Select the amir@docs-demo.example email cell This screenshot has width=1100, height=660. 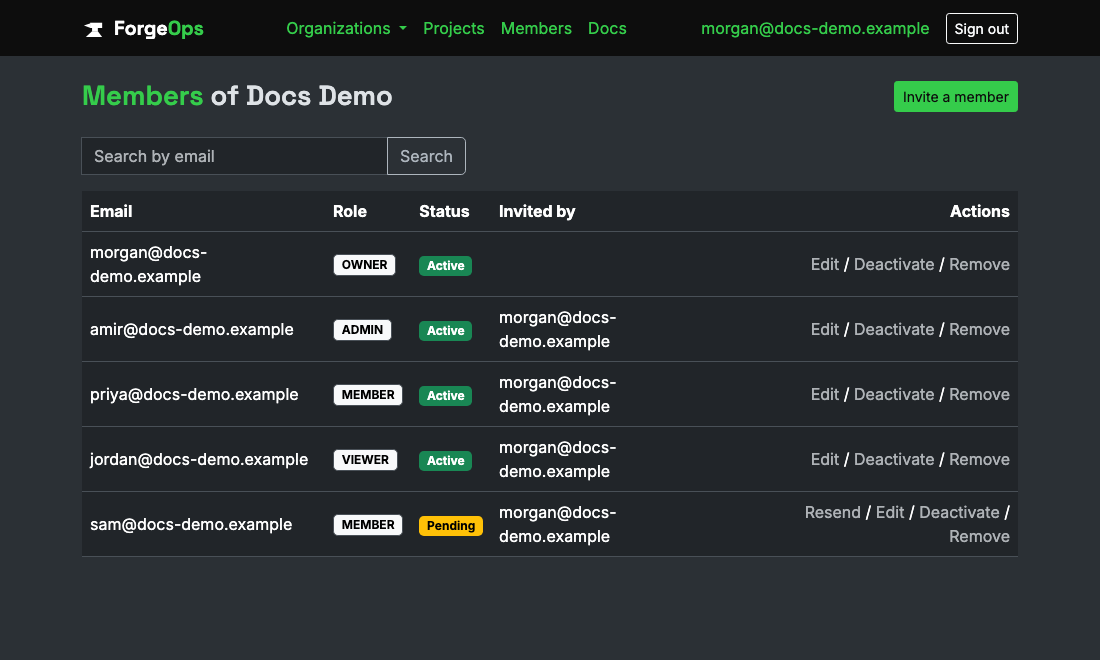pyautogui.click(x=192, y=329)
